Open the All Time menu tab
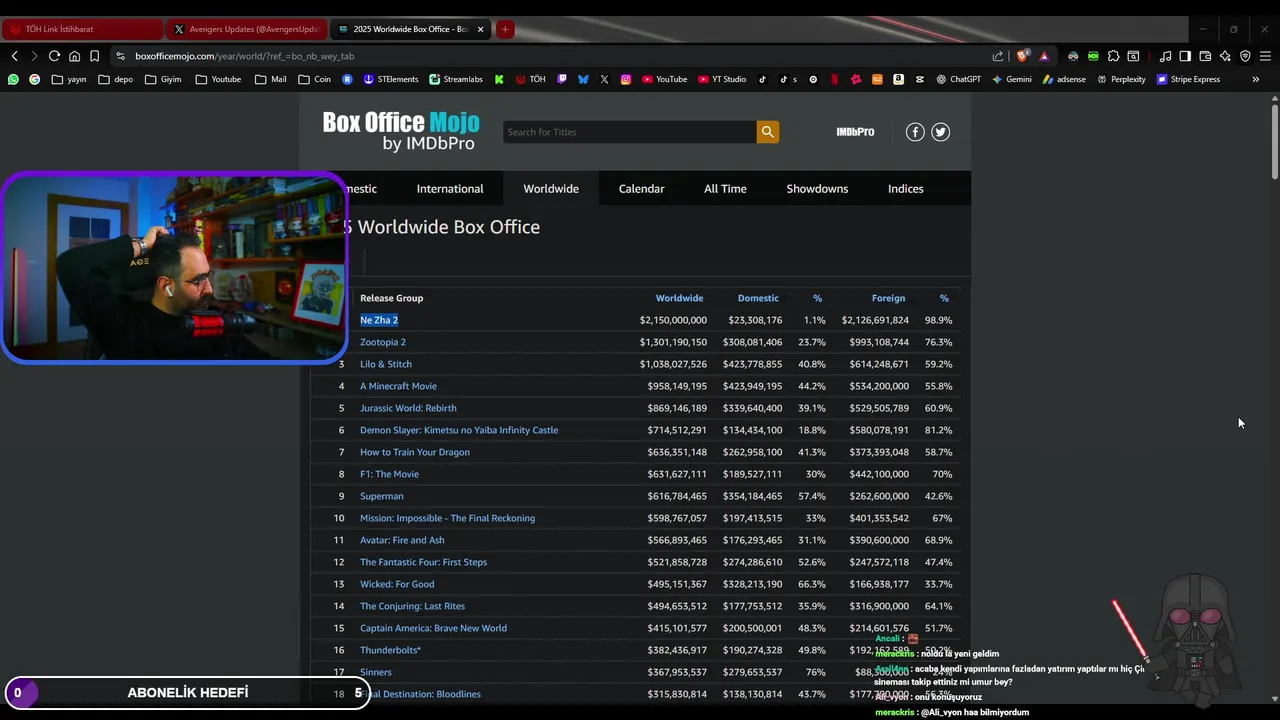Image resolution: width=1280 pixels, height=720 pixels. point(725,189)
